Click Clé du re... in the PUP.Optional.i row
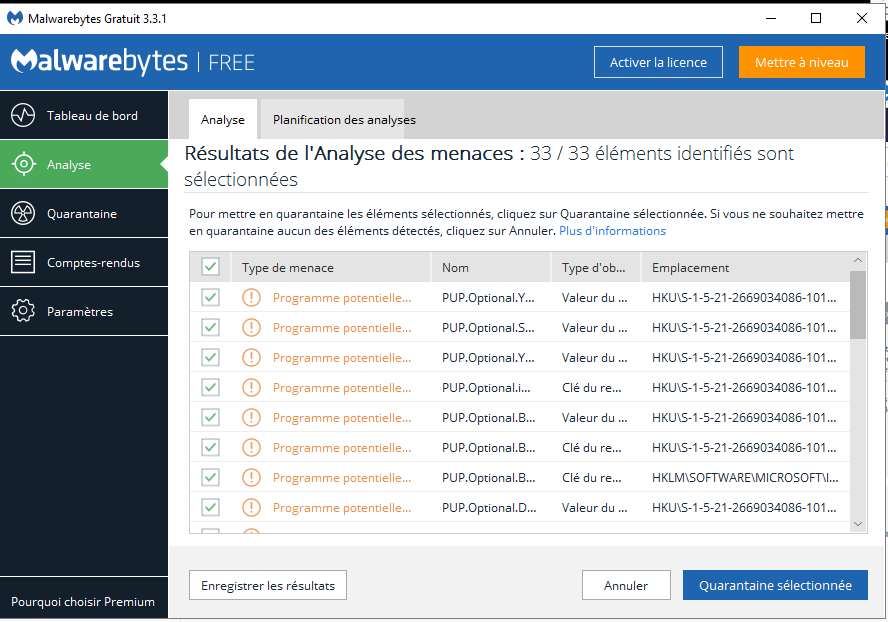Viewport: 888px width, 622px height. click(592, 387)
